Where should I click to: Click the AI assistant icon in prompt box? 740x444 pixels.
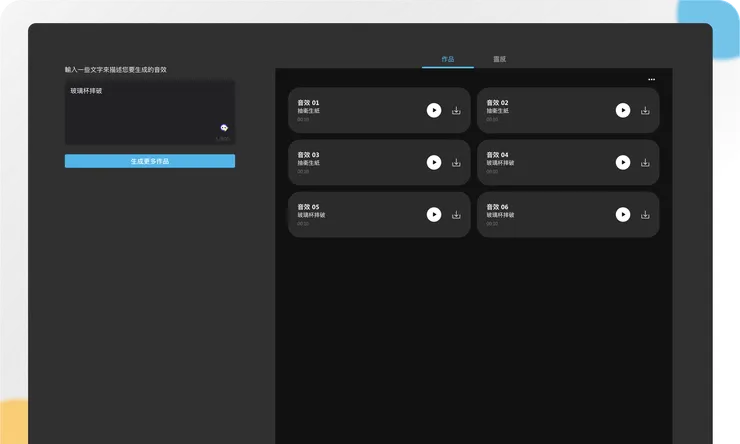pyautogui.click(x=224, y=127)
